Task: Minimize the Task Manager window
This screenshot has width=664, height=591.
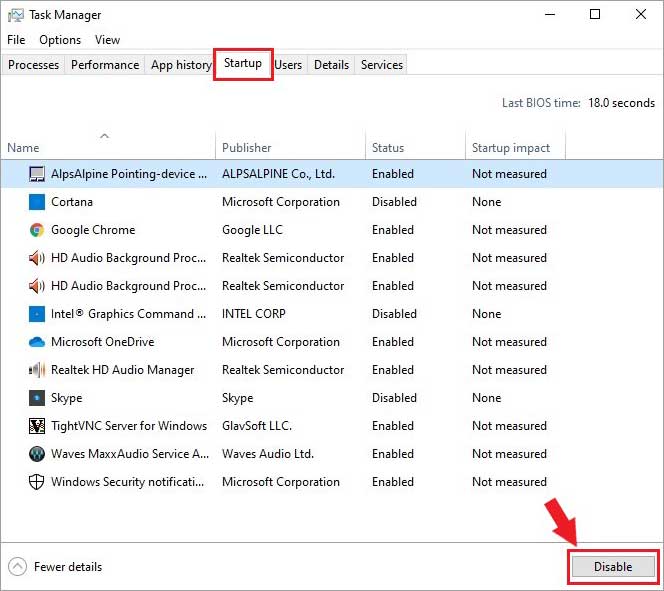Action: coord(550,14)
